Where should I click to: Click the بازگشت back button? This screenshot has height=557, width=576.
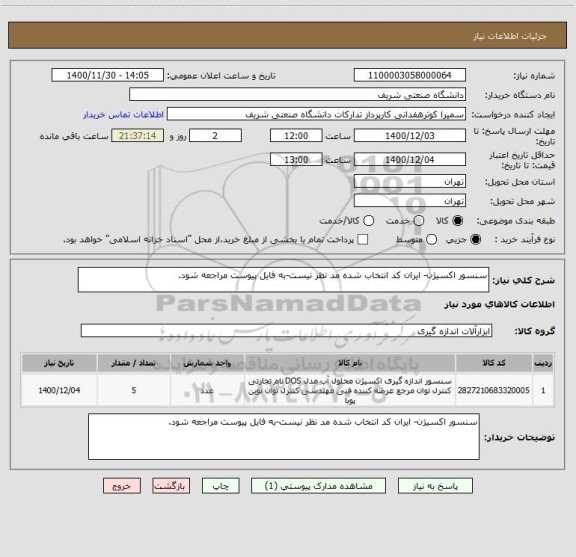pyautogui.click(x=171, y=486)
